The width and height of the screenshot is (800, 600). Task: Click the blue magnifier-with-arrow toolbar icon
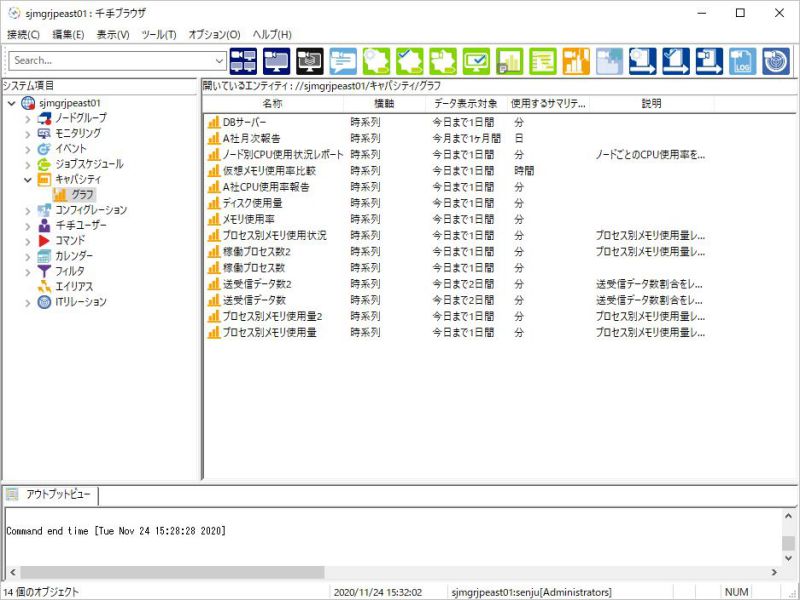point(643,61)
